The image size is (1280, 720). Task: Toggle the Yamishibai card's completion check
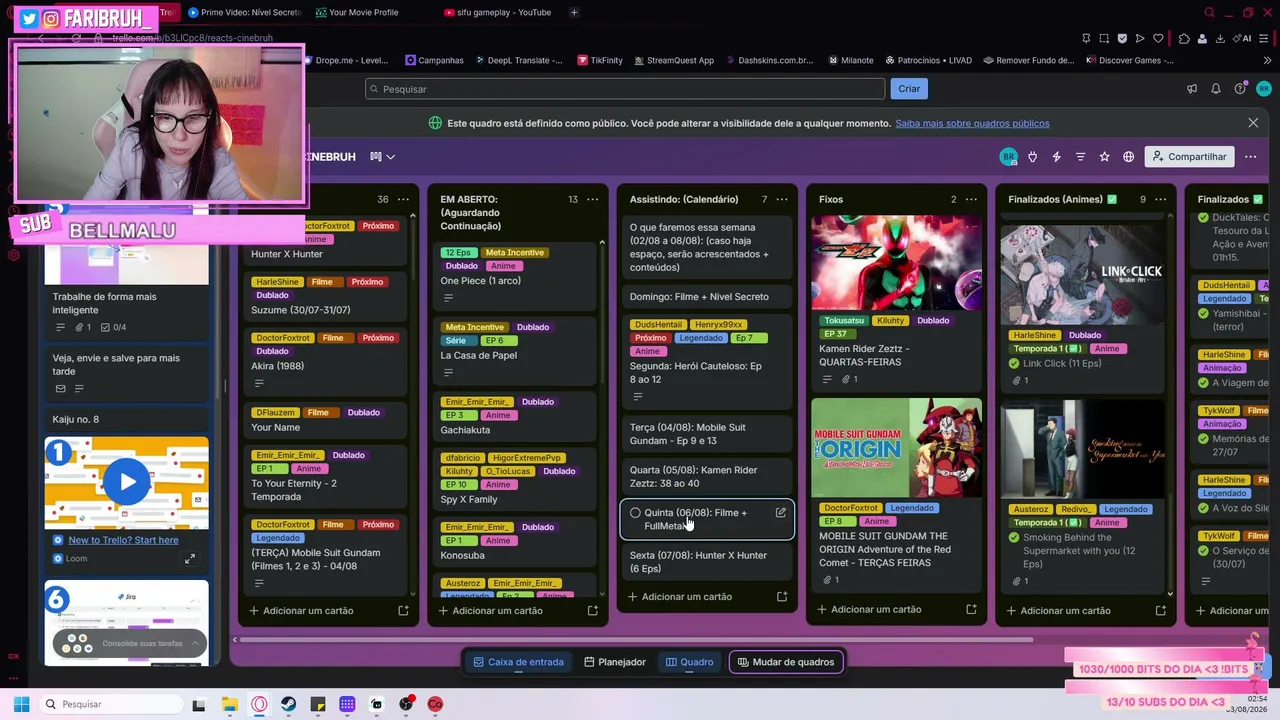coord(1204,313)
